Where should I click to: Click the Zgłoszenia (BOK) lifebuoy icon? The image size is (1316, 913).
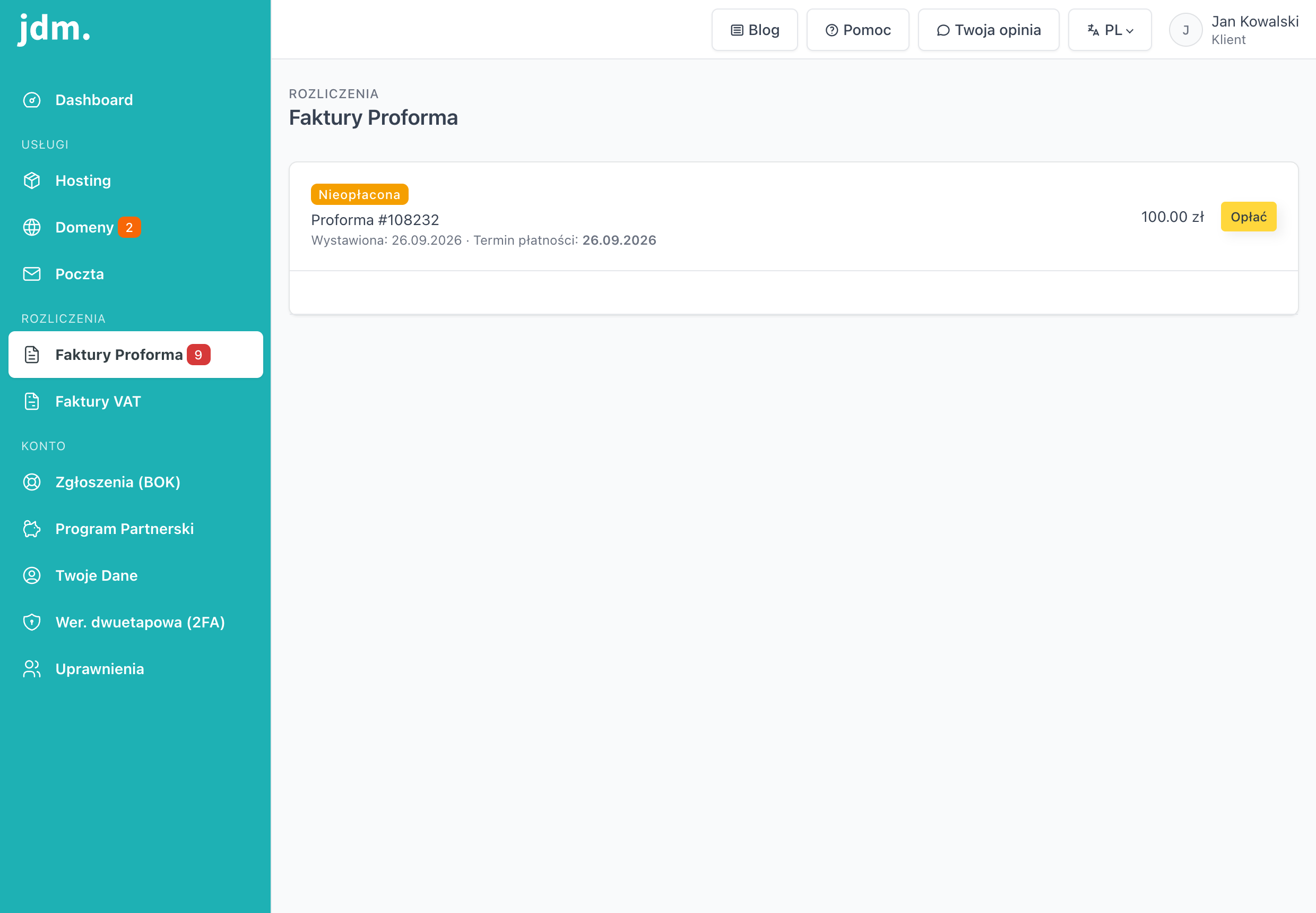(32, 482)
